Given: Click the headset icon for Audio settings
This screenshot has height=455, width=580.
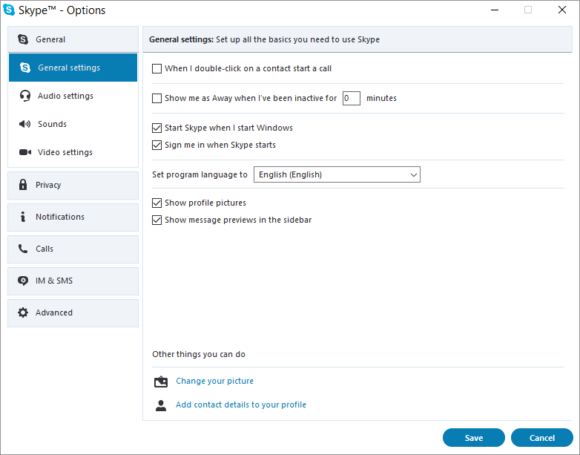Looking at the screenshot, I should tap(25, 96).
